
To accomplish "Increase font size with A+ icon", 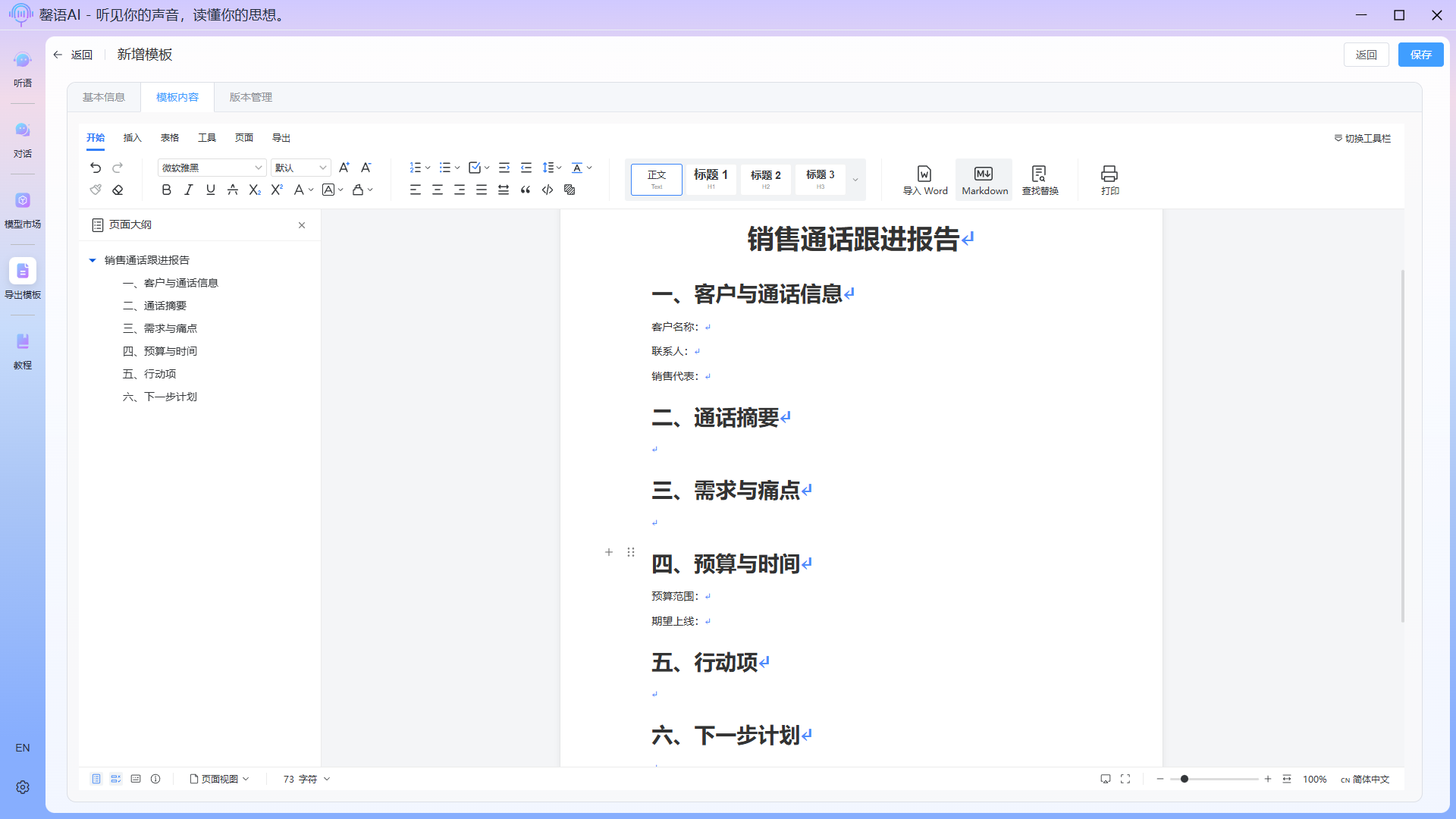I will (344, 168).
